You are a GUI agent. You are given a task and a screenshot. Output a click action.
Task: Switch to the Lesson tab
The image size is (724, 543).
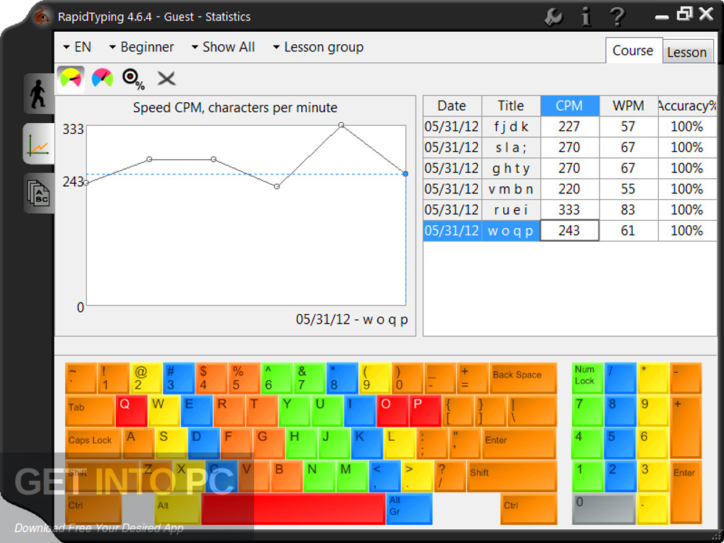coord(687,52)
